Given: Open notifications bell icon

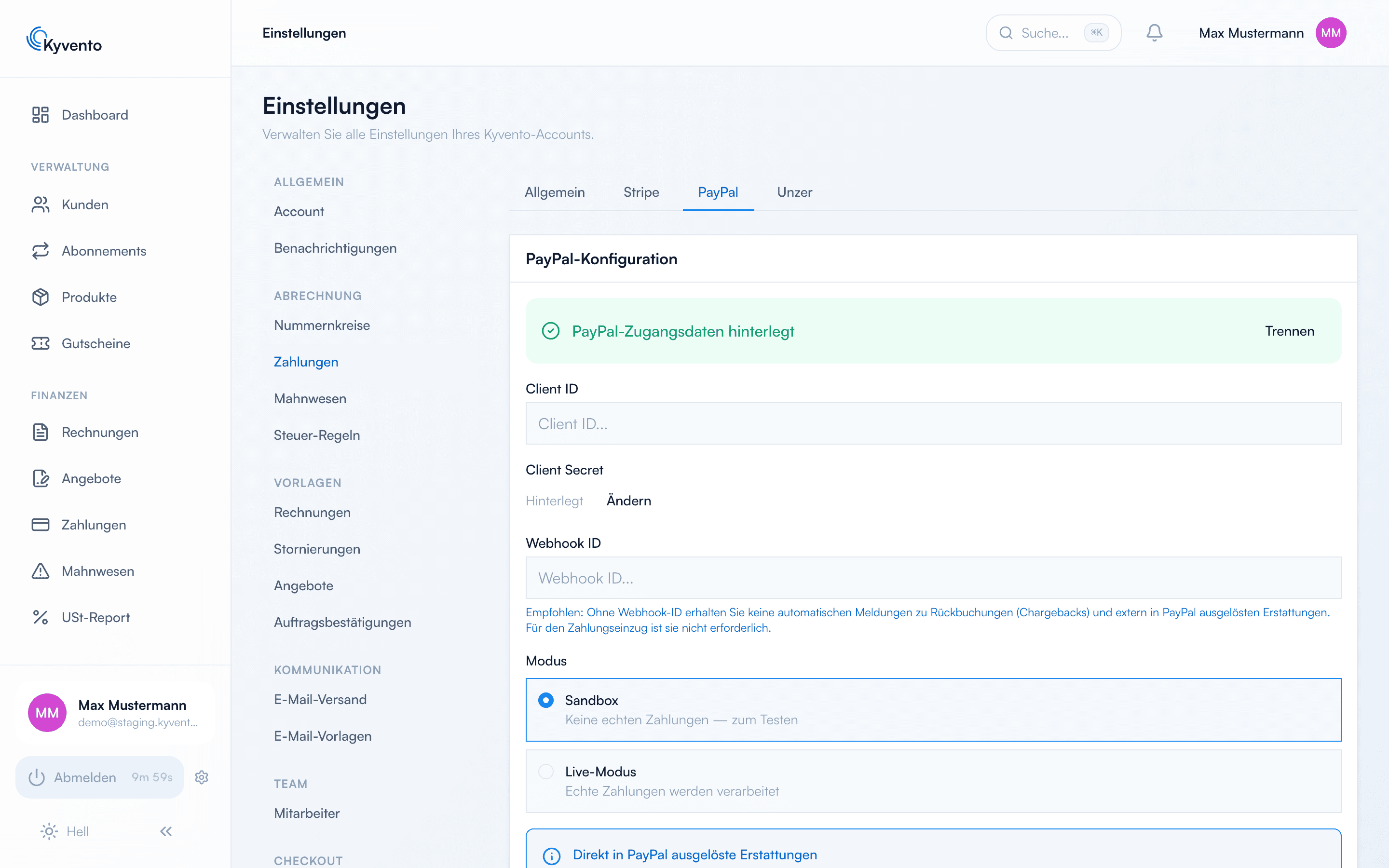Looking at the screenshot, I should click(1154, 33).
